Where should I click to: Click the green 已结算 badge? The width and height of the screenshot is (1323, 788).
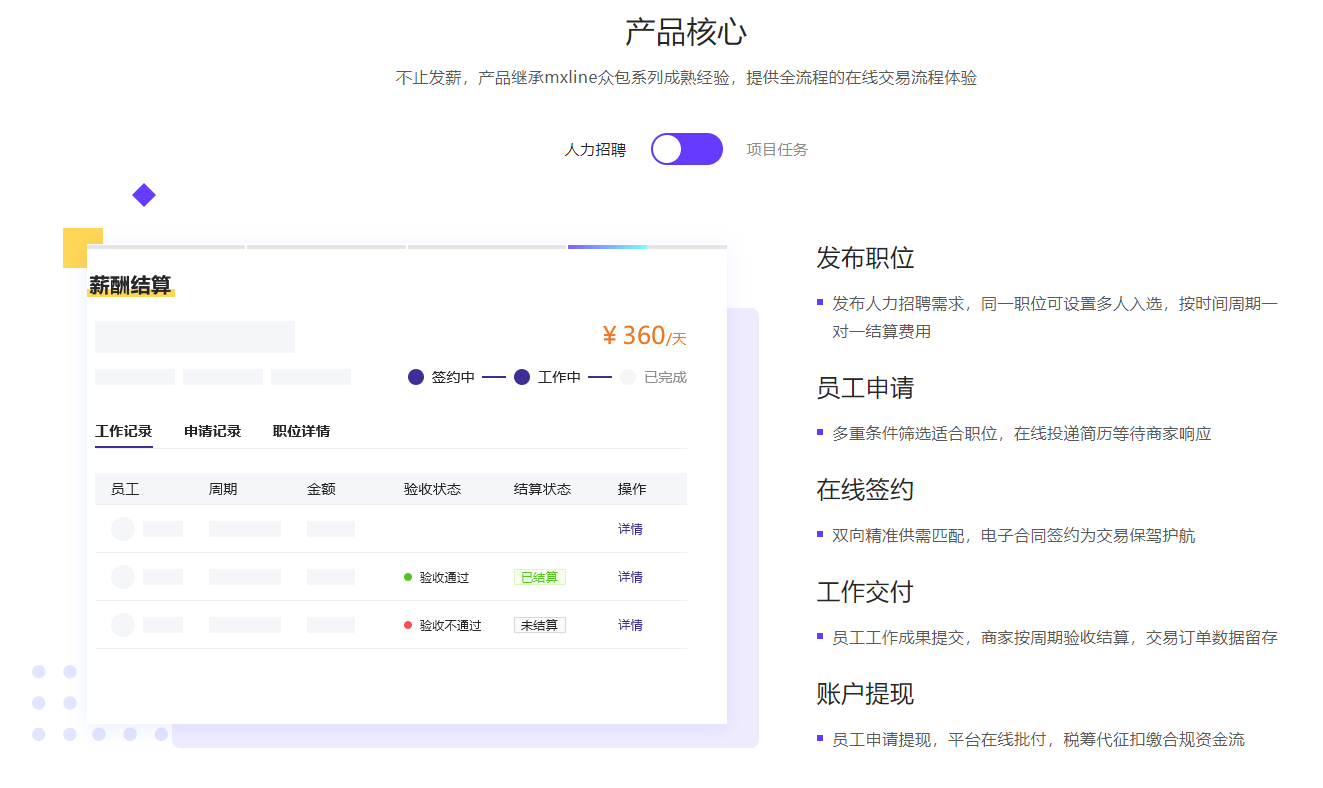click(539, 577)
